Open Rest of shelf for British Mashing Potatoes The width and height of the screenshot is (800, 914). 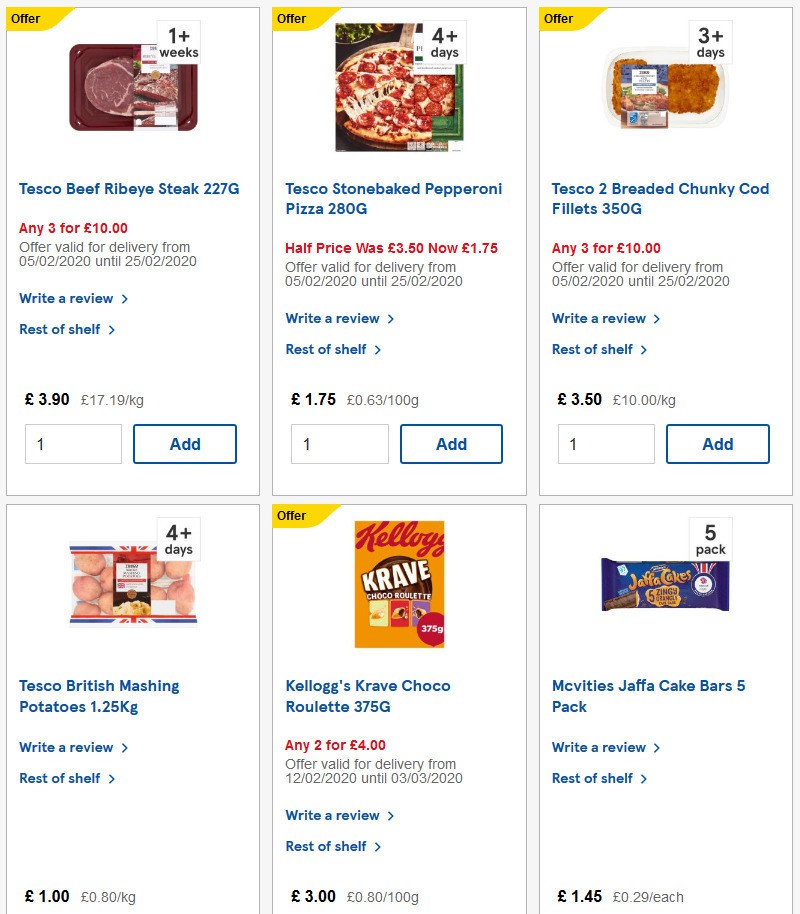click(60, 778)
